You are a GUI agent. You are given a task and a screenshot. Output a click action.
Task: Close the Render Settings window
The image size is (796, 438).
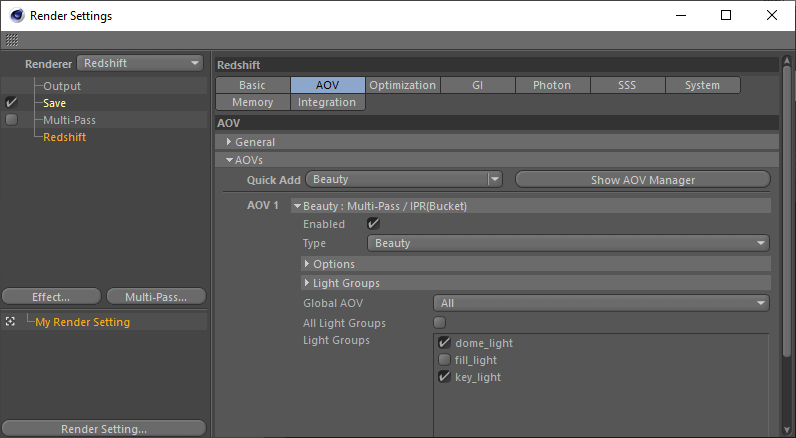pos(772,15)
